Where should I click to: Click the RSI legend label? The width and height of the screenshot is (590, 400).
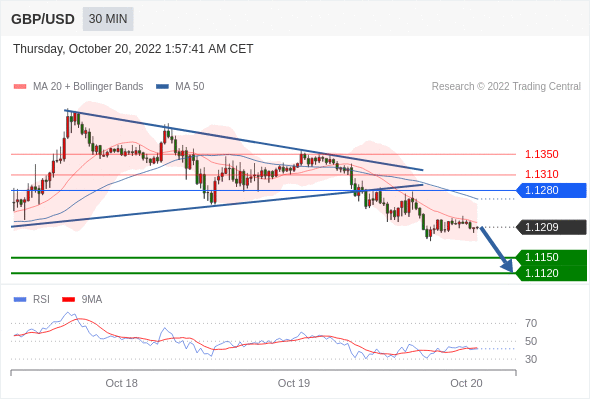[41, 300]
